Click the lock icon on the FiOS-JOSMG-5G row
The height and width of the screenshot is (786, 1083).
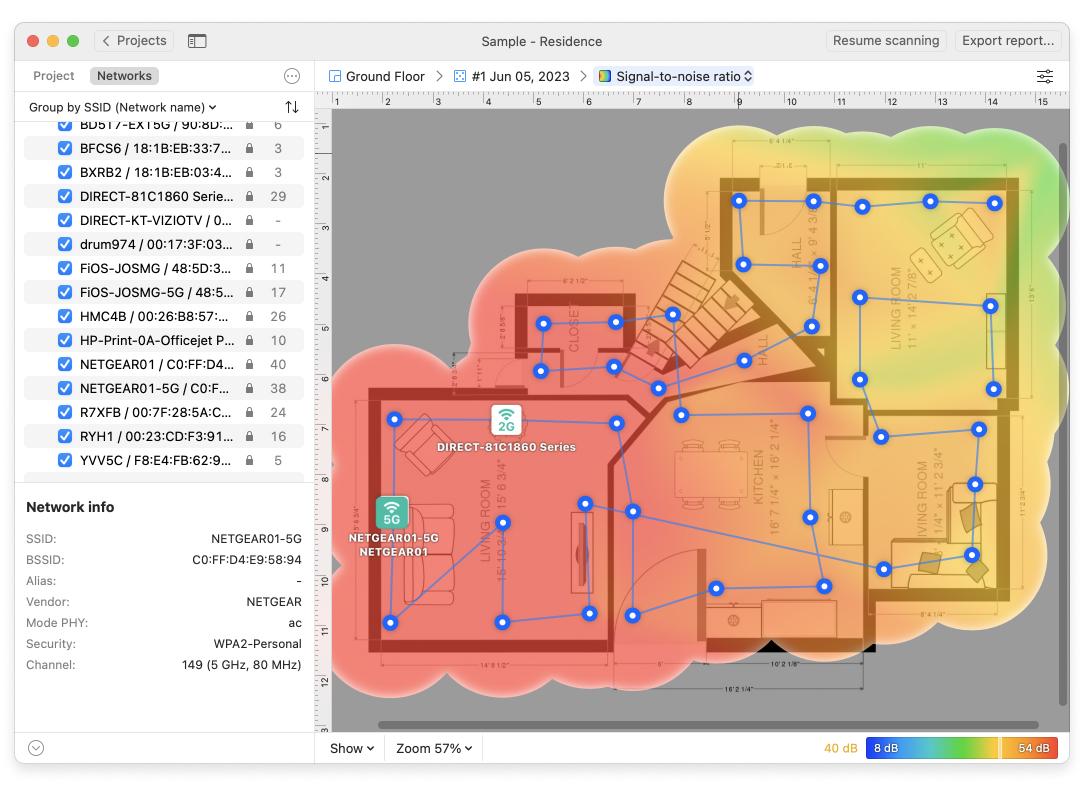click(249, 292)
